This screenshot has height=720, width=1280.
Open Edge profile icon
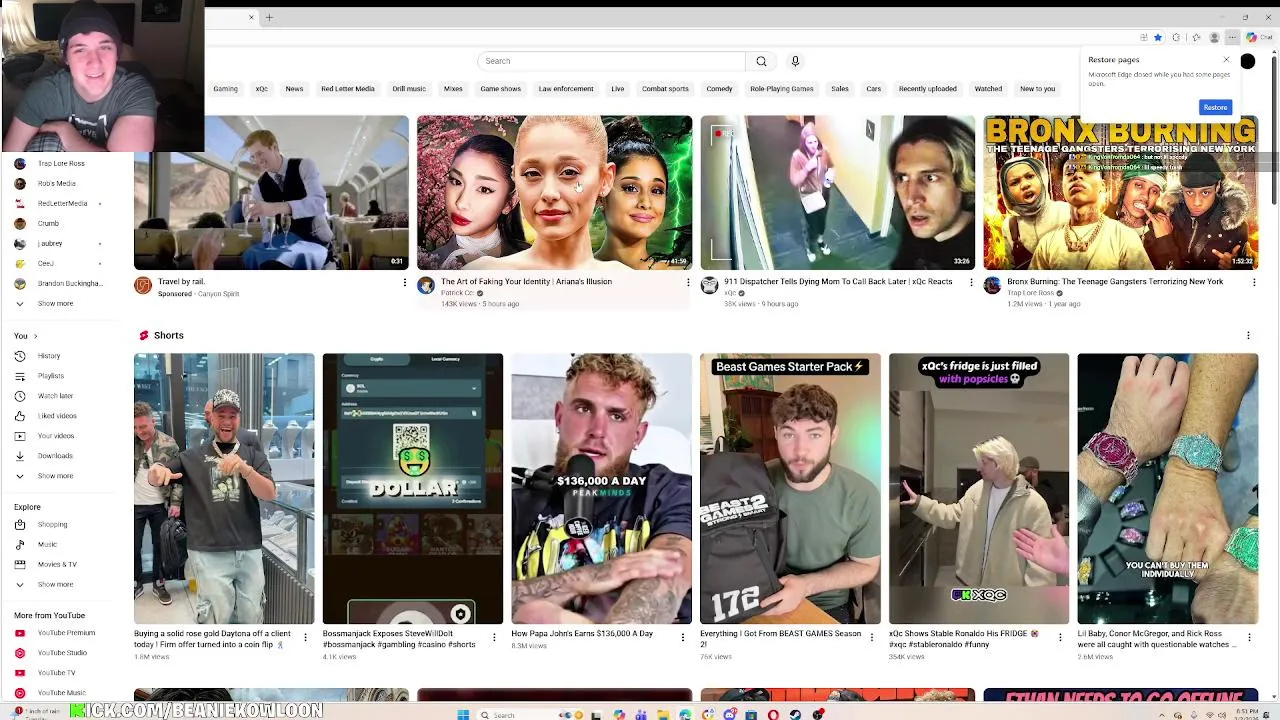(x=1214, y=38)
